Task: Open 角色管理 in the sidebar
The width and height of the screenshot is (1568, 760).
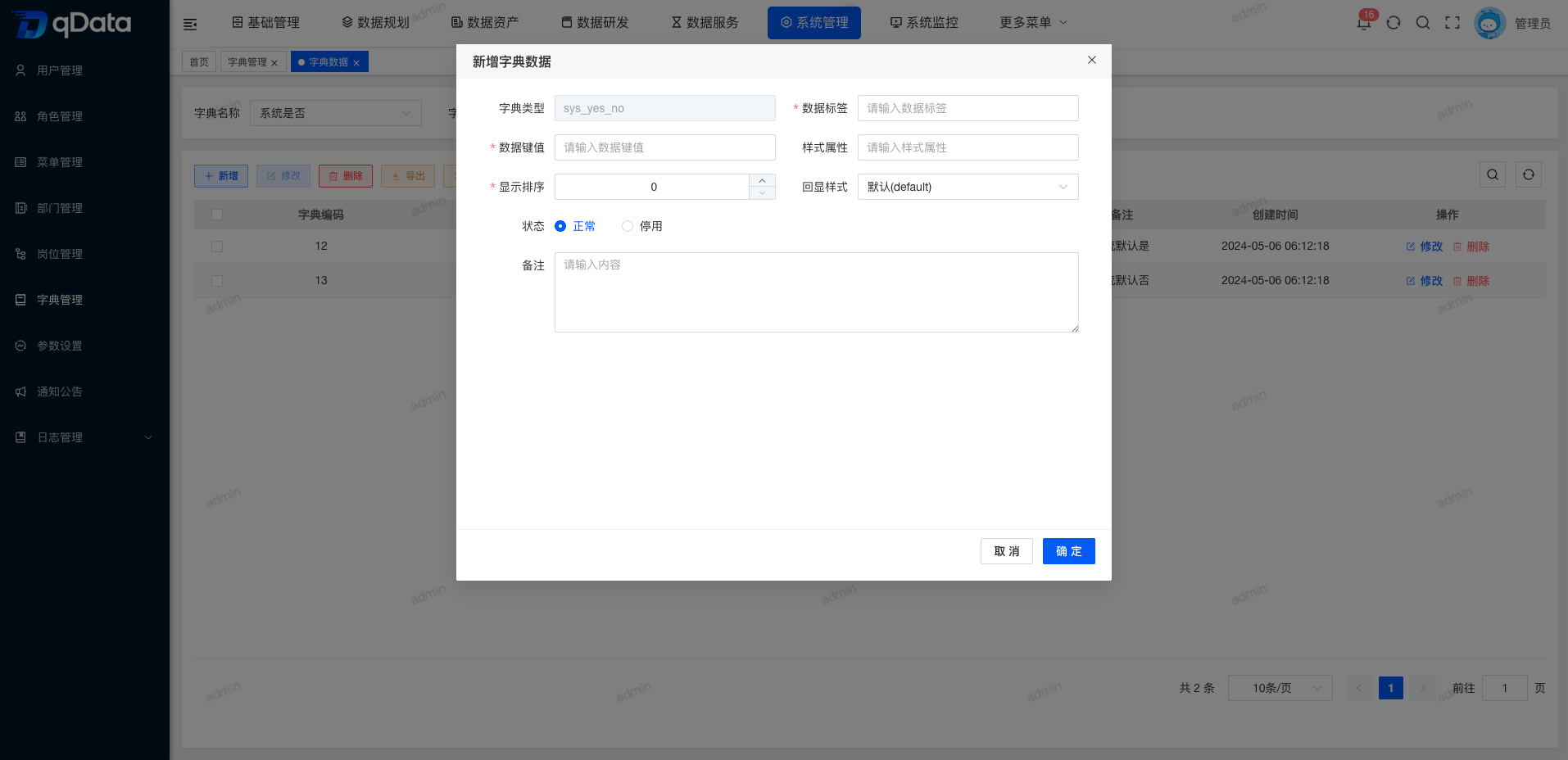Action: pyautogui.click(x=84, y=116)
